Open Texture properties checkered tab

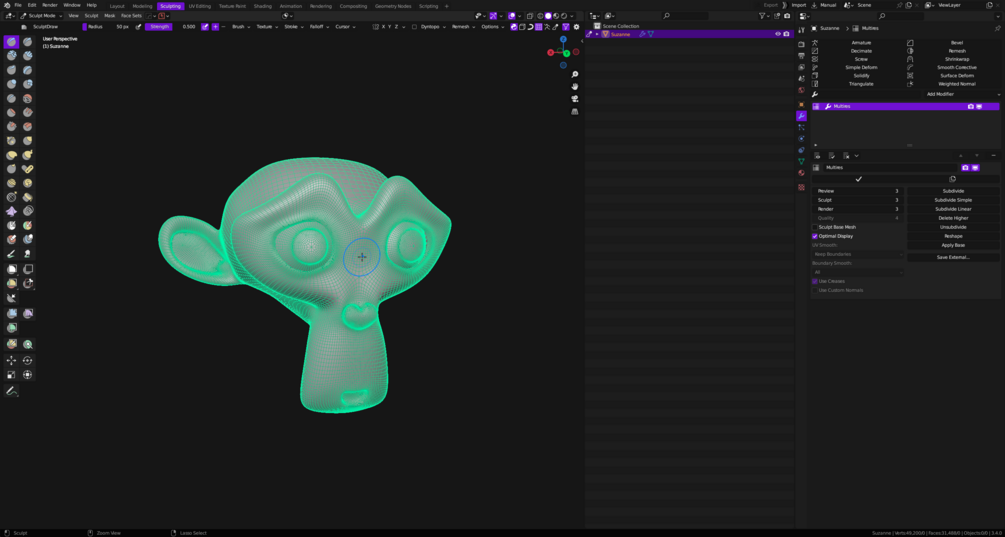coord(801,187)
